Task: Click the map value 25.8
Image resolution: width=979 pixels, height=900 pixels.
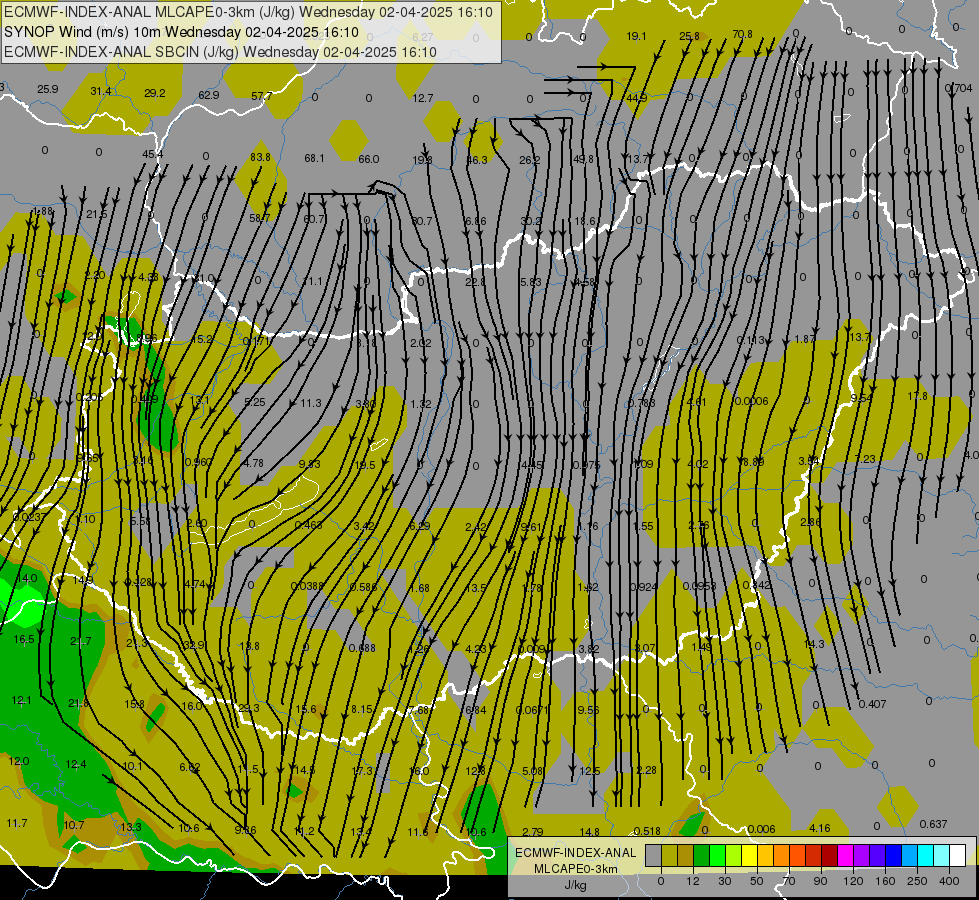Action: tap(689, 36)
